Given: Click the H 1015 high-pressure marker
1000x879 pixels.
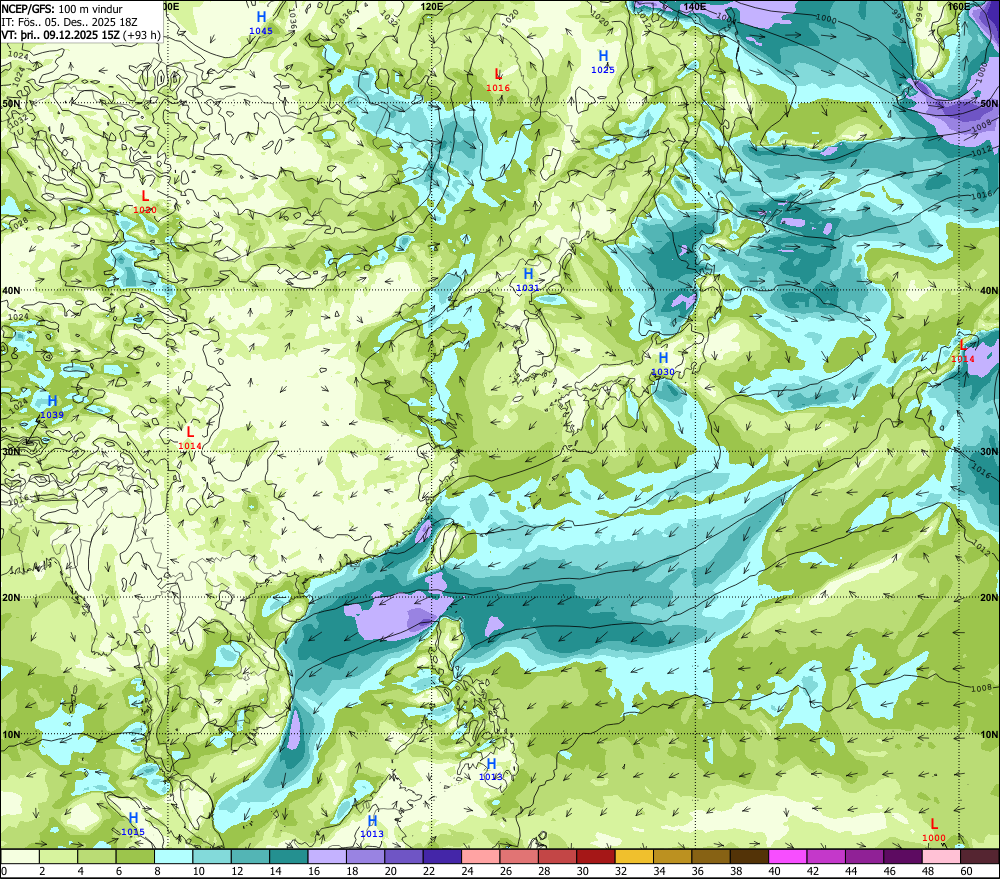Looking at the screenshot, I should click(x=133, y=824).
